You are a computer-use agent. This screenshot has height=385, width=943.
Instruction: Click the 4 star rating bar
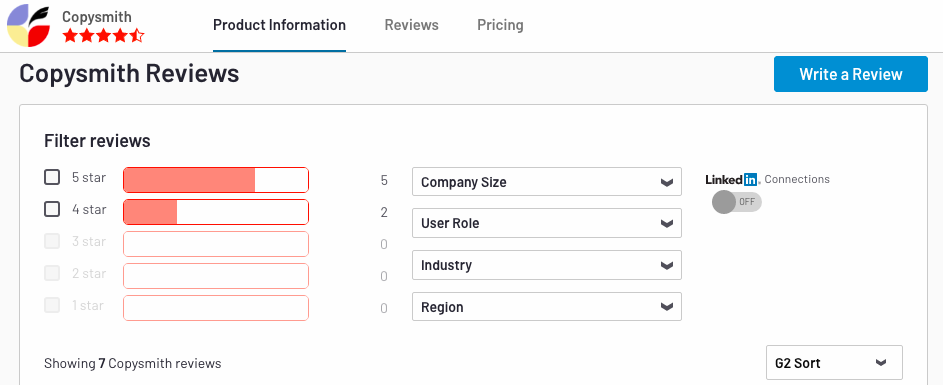tap(216, 212)
